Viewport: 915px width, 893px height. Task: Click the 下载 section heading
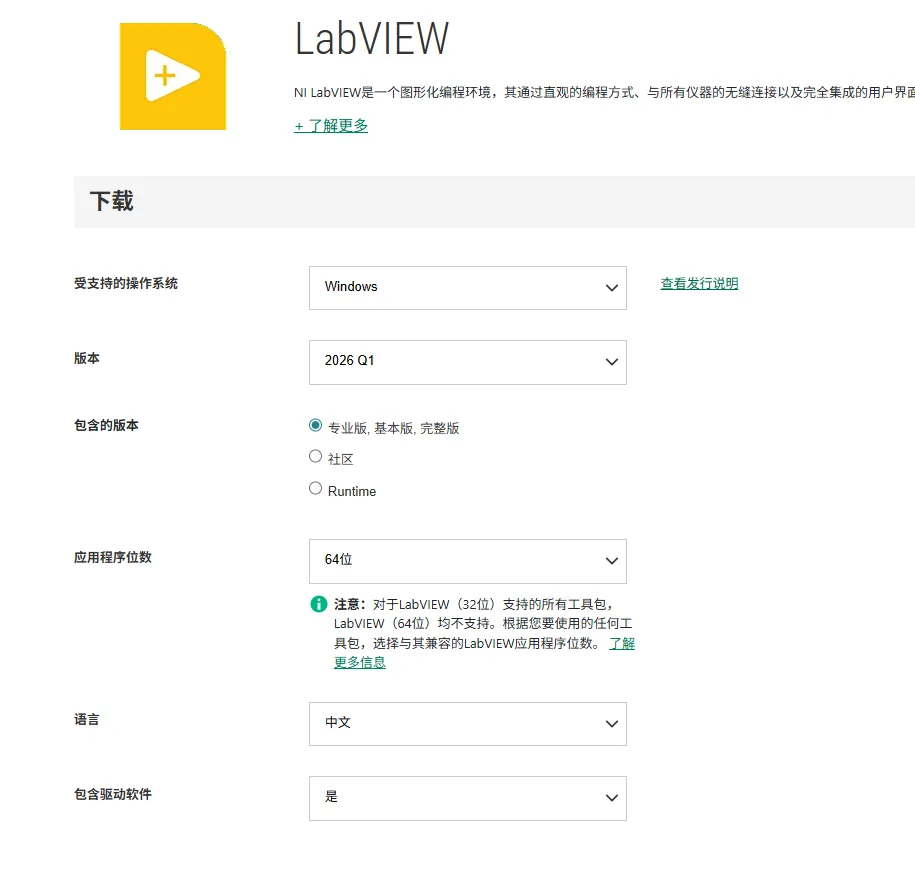[x=111, y=201]
